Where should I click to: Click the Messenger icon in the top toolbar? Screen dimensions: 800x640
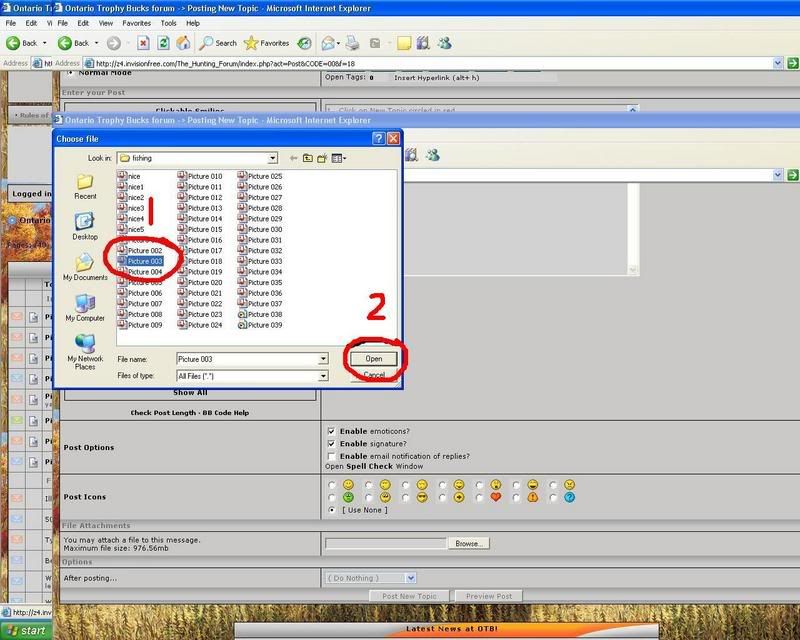coord(444,43)
